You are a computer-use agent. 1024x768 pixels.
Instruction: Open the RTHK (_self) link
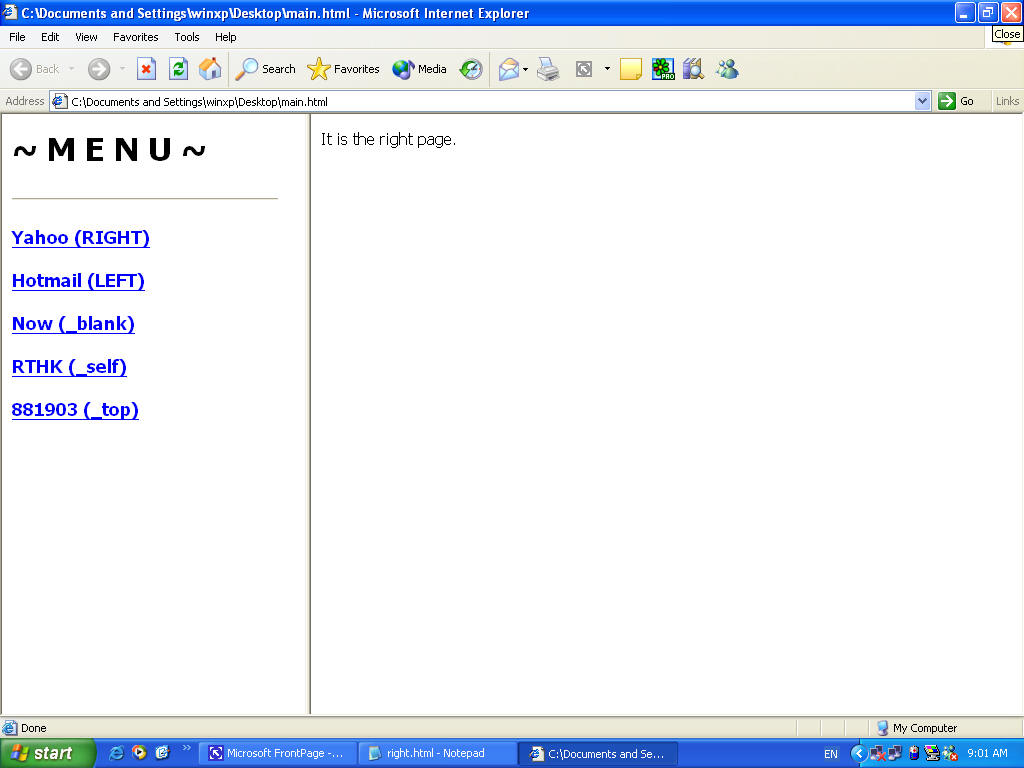[69, 367]
